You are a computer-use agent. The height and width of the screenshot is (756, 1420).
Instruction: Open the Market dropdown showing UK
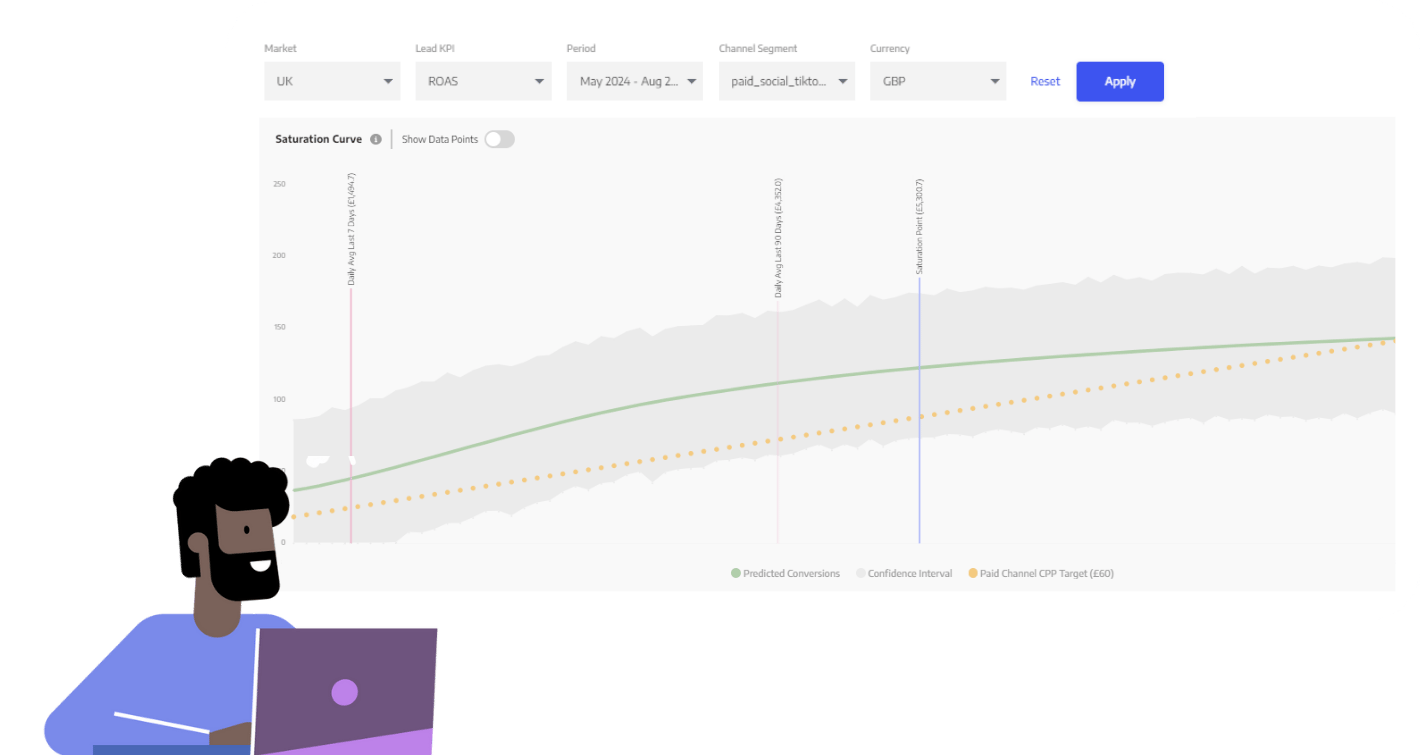coord(332,81)
